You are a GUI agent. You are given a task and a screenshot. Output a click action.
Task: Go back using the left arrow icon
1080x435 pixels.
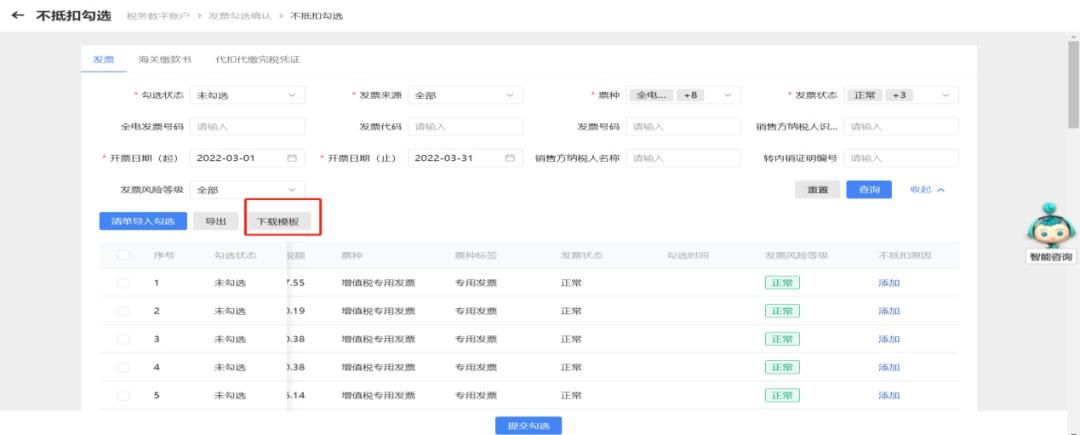tap(18, 15)
